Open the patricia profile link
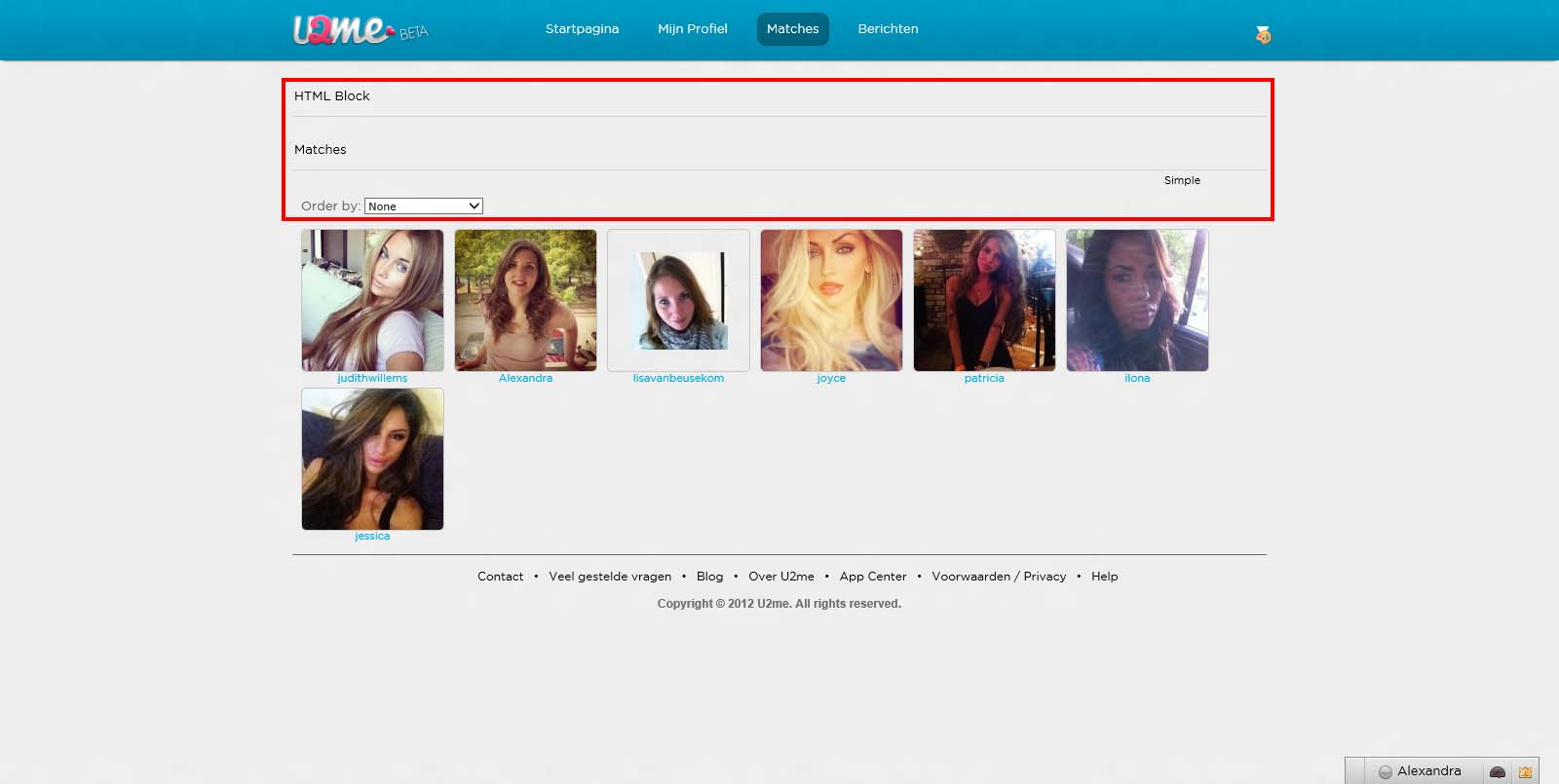This screenshot has width=1559, height=784. coord(984,378)
